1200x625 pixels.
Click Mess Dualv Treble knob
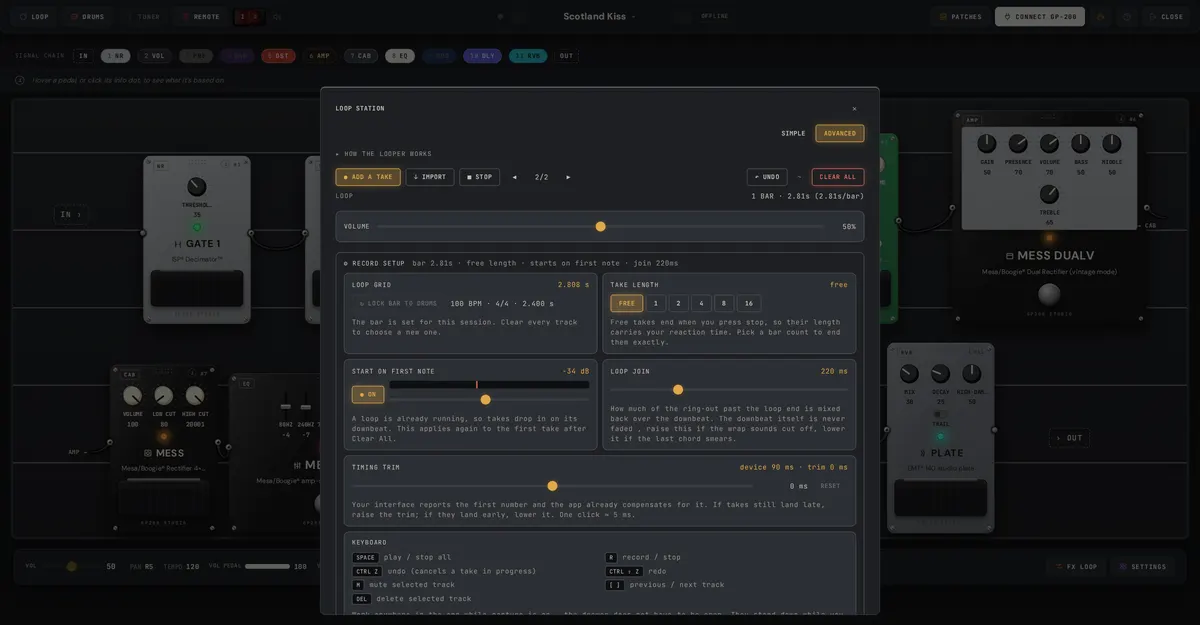[1049, 194]
